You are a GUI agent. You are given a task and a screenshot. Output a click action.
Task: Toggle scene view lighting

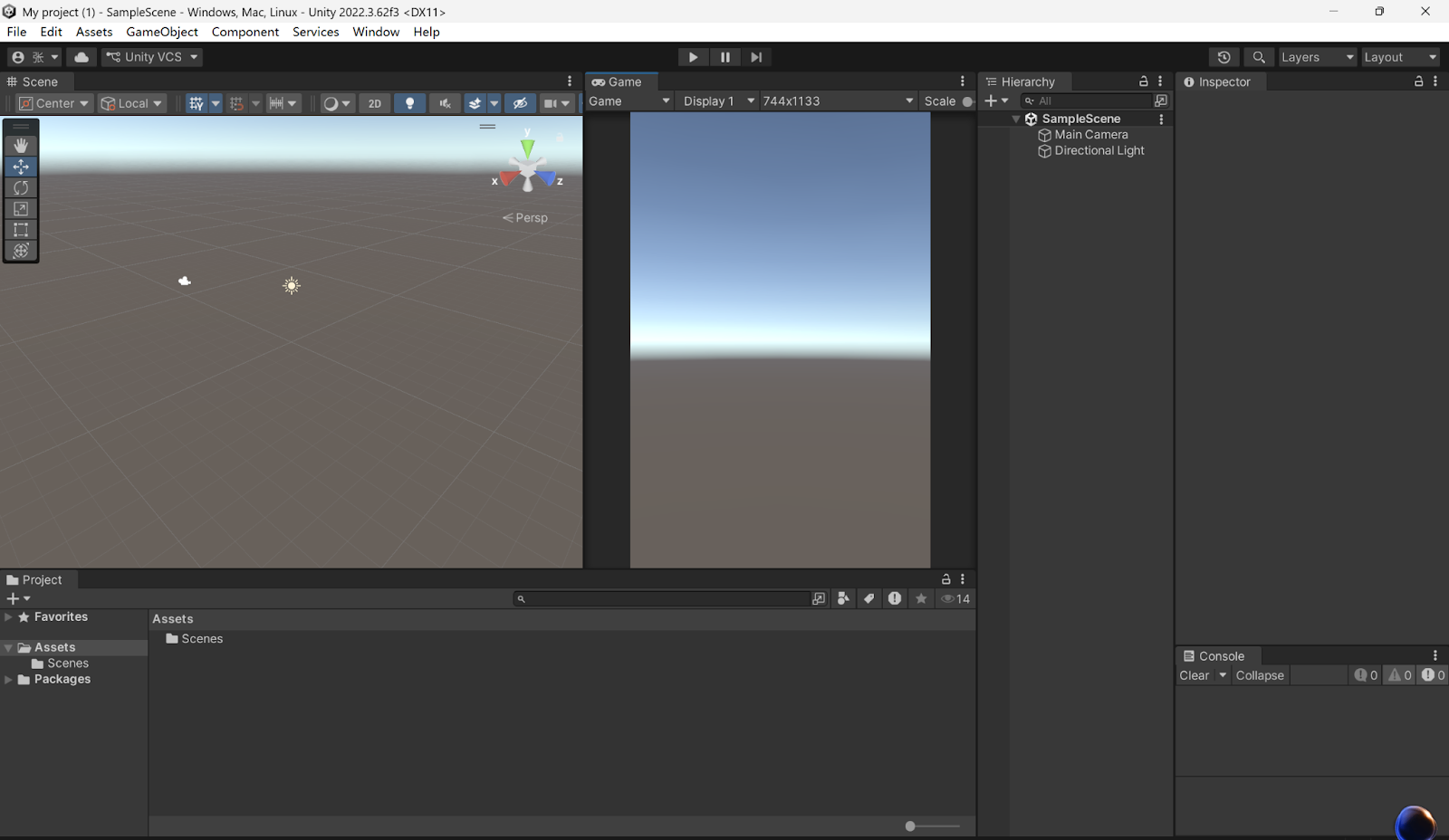[410, 102]
